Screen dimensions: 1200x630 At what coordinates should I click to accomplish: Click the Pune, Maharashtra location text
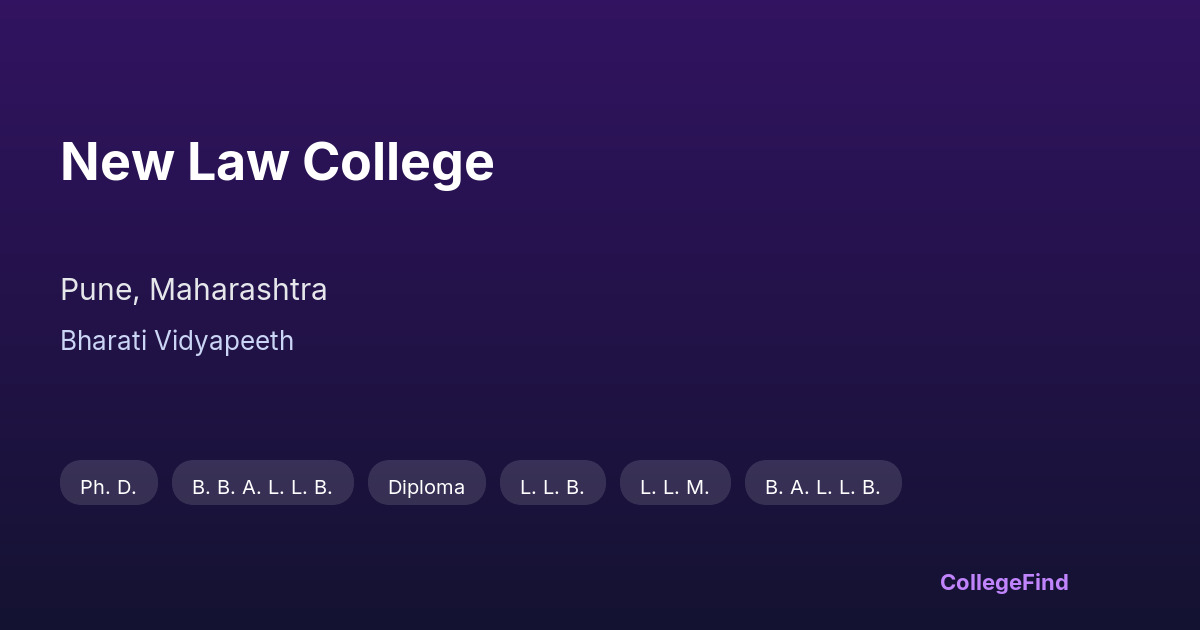pos(193,290)
